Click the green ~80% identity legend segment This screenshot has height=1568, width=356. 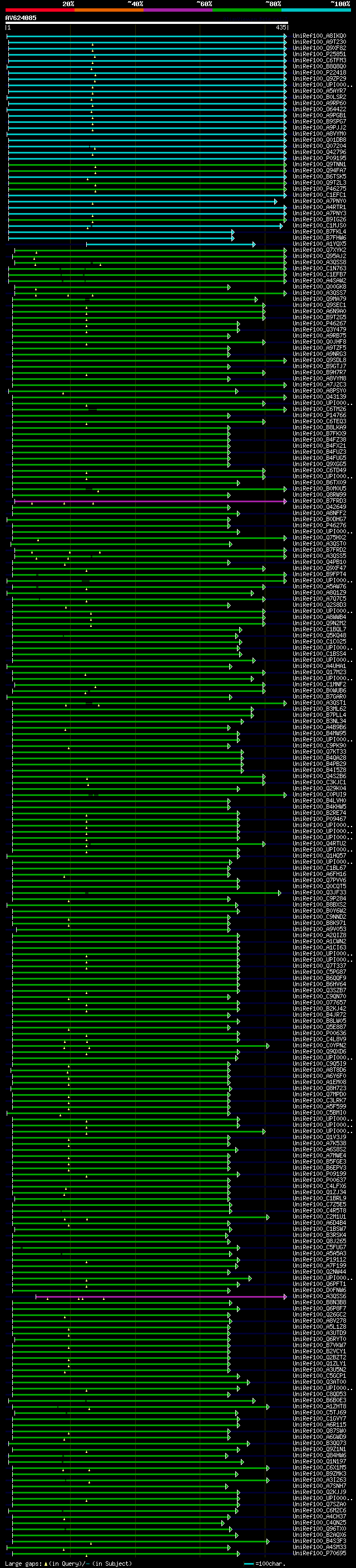click(247, 10)
